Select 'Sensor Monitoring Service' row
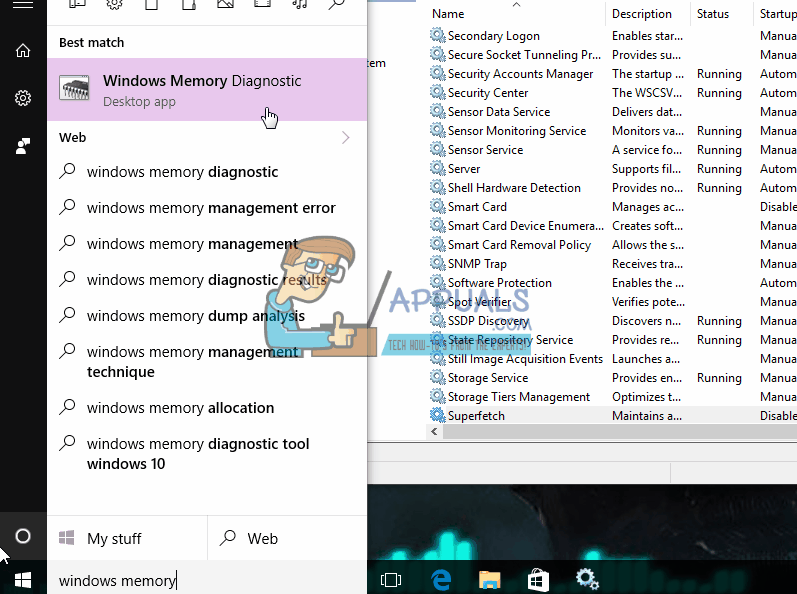 (x=612, y=131)
